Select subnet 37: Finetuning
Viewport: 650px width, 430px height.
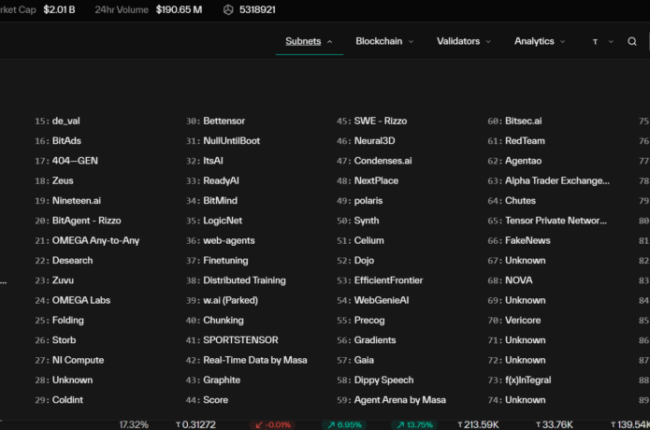point(217,260)
